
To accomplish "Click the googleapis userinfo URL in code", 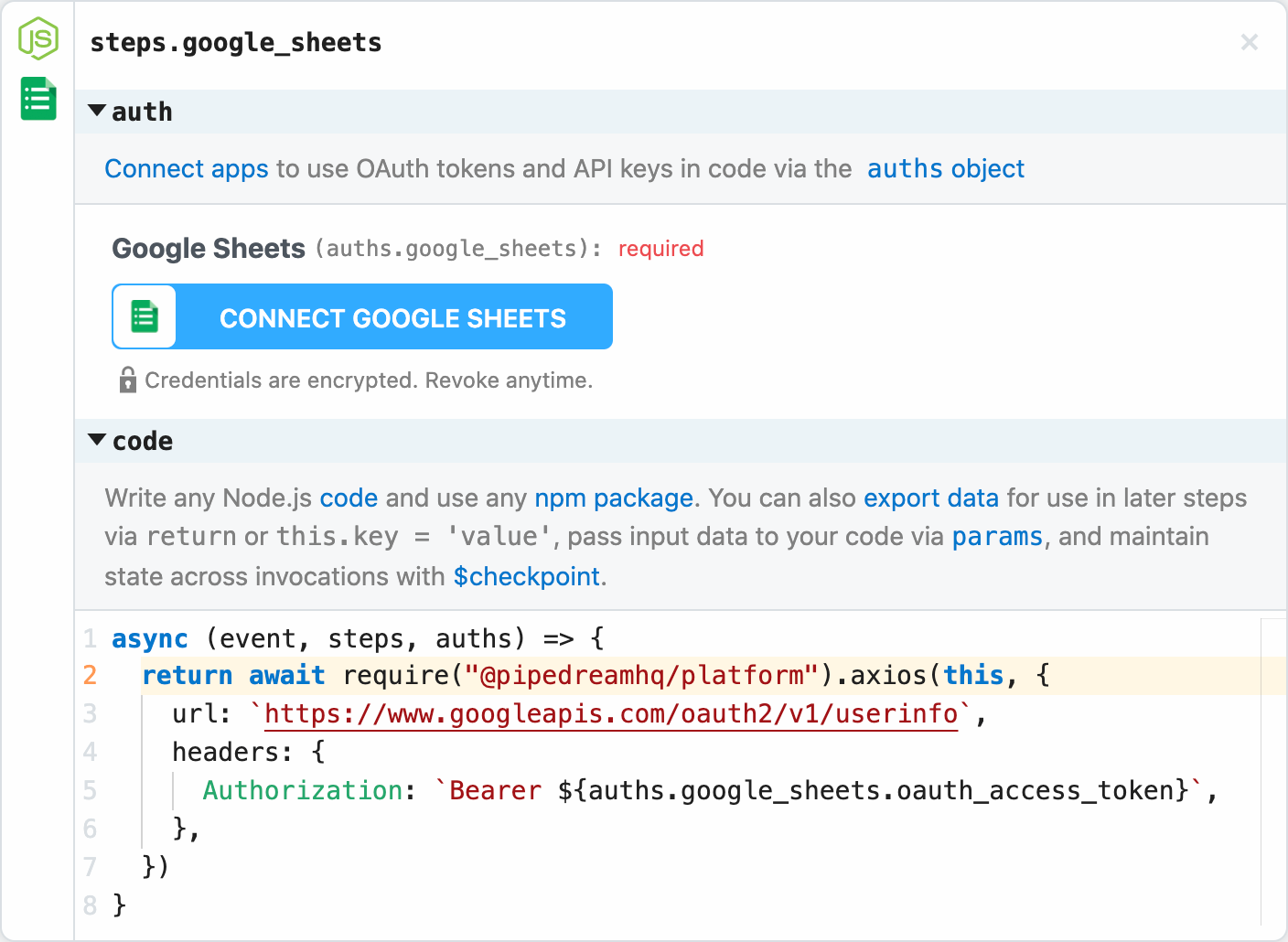I will pyautogui.click(x=611, y=713).
